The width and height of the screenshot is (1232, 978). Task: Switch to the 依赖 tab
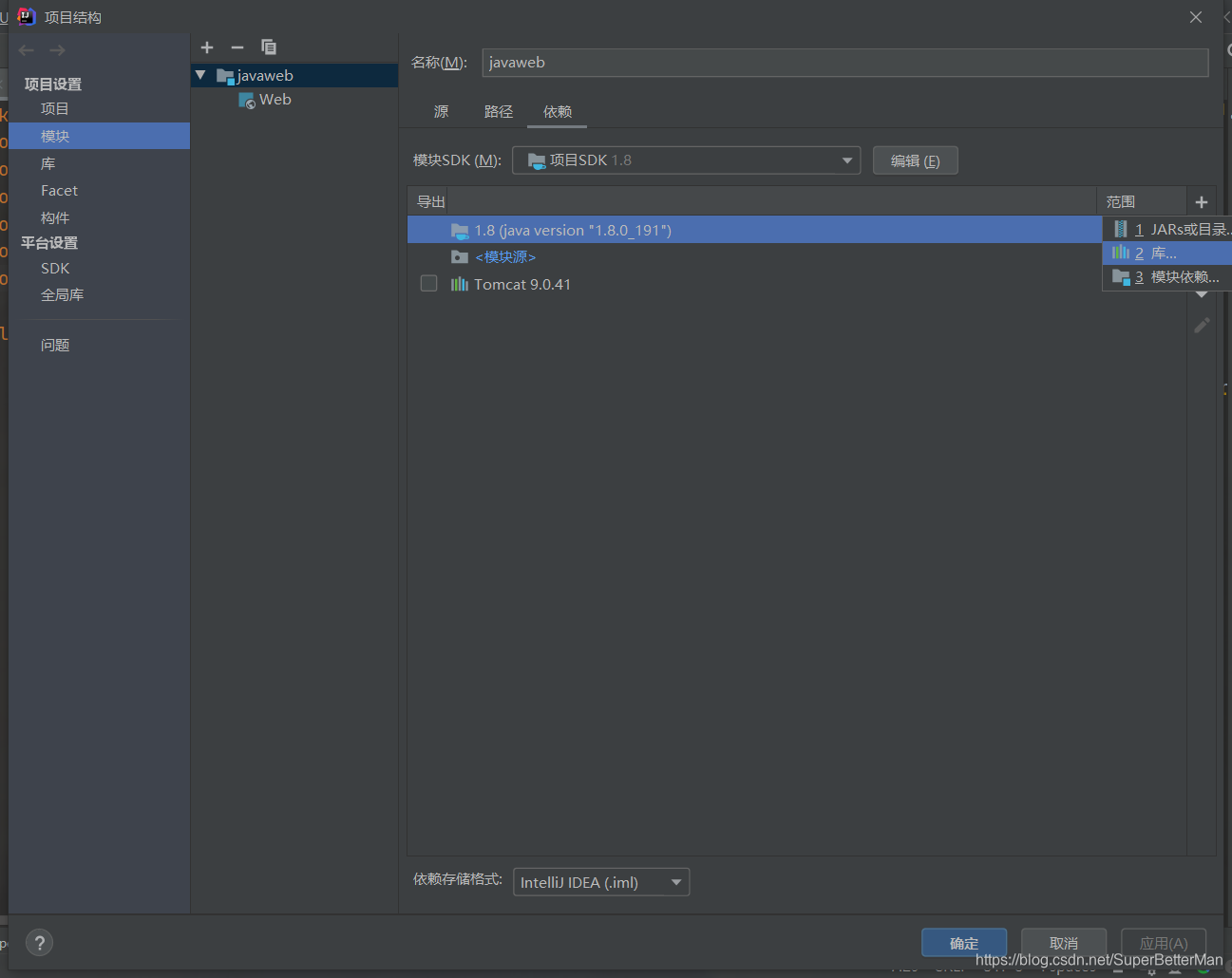[x=558, y=112]
